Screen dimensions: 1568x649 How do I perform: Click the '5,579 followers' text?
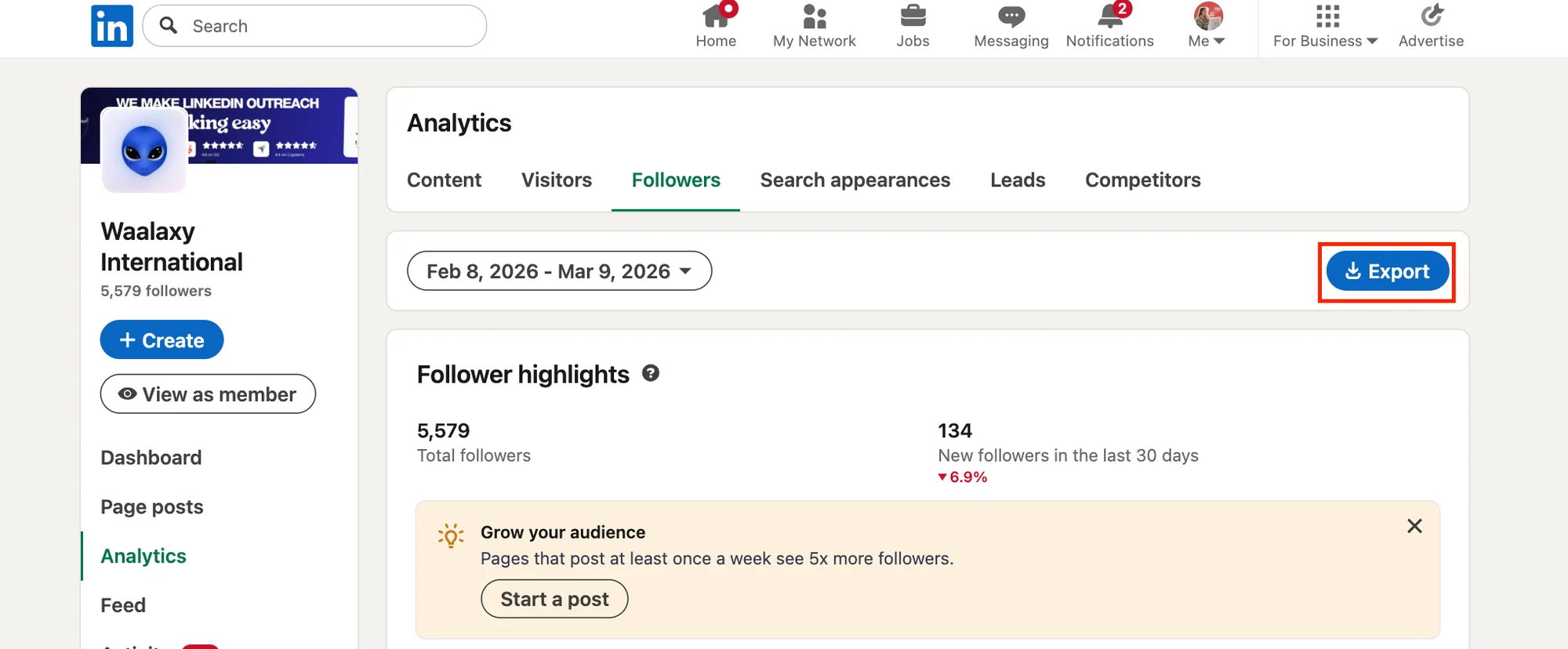click(156, 291)
